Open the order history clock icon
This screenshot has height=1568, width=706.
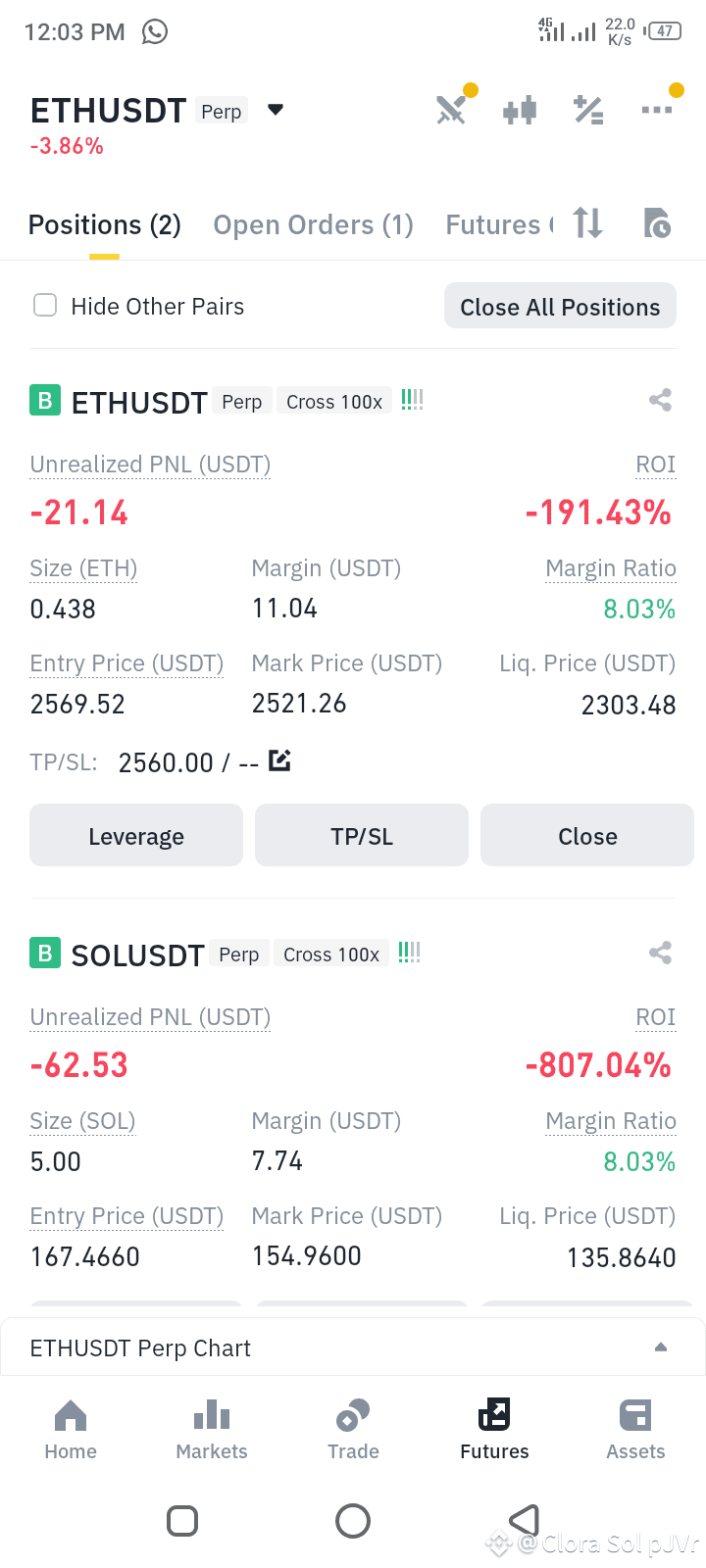coord(657,223)
